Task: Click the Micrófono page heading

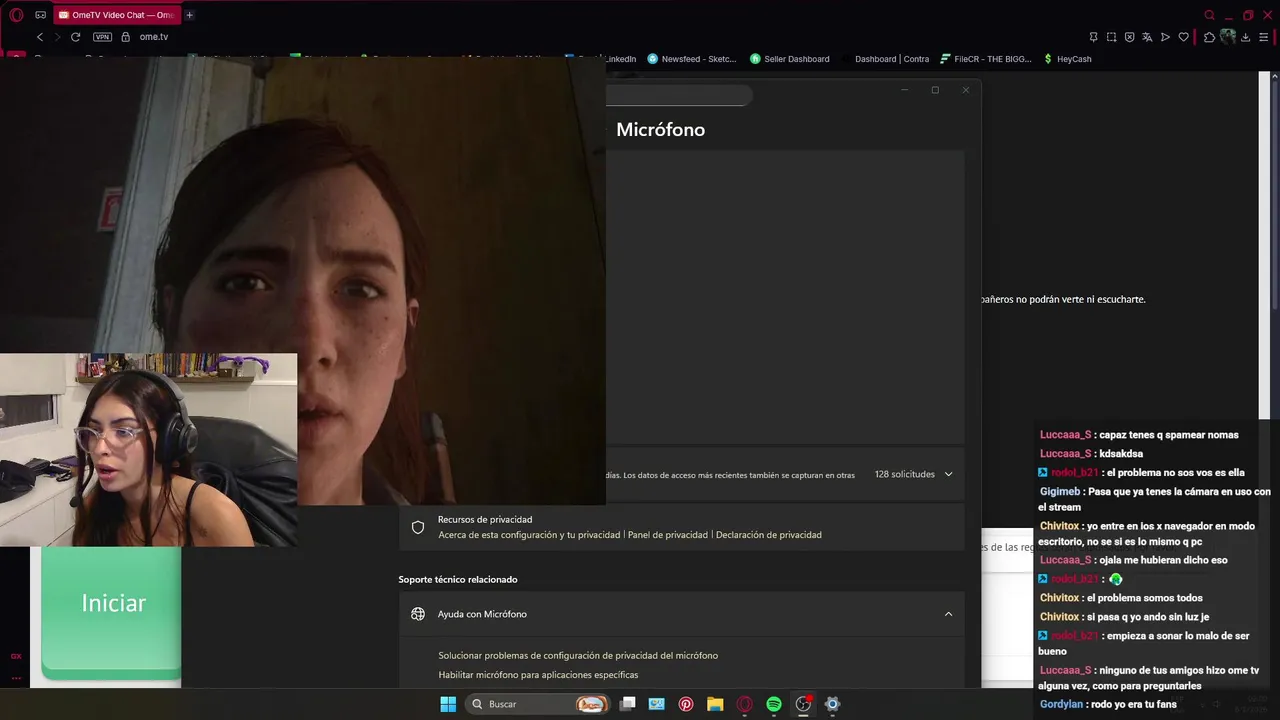Action: point(660,129)
